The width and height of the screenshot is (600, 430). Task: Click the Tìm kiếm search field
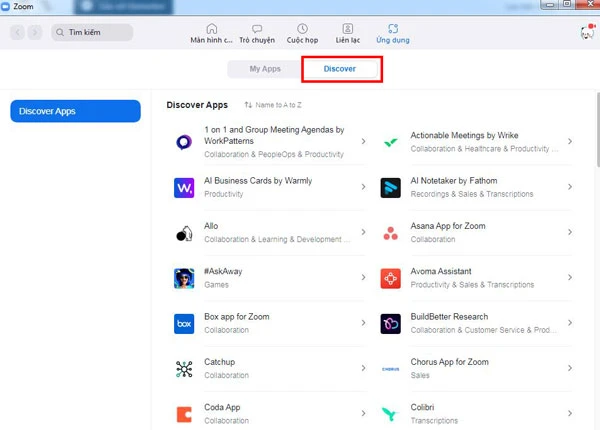click(91, 33)
